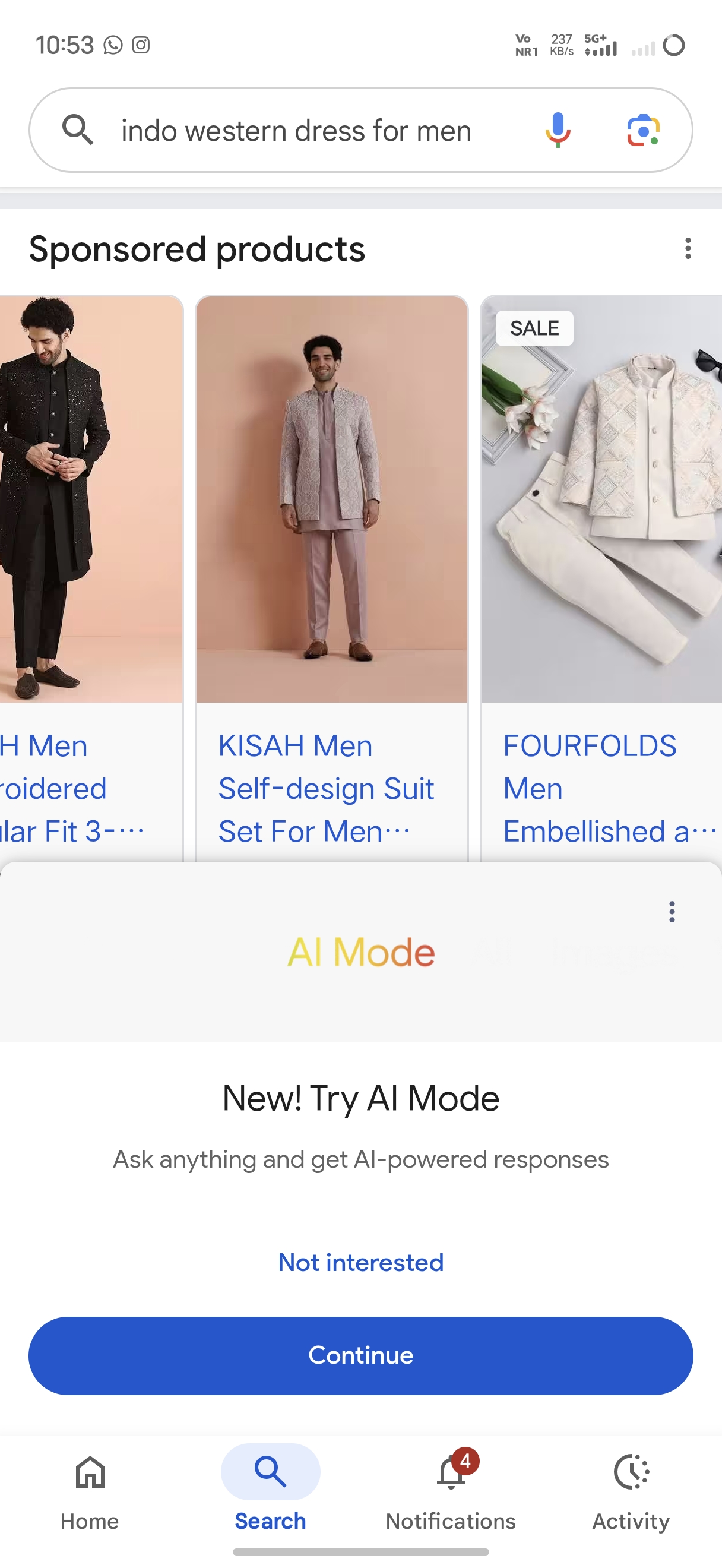722x1568 pixels.
Task: Open KISAH Men Self-design Suit link
Action: coord(327,788)
